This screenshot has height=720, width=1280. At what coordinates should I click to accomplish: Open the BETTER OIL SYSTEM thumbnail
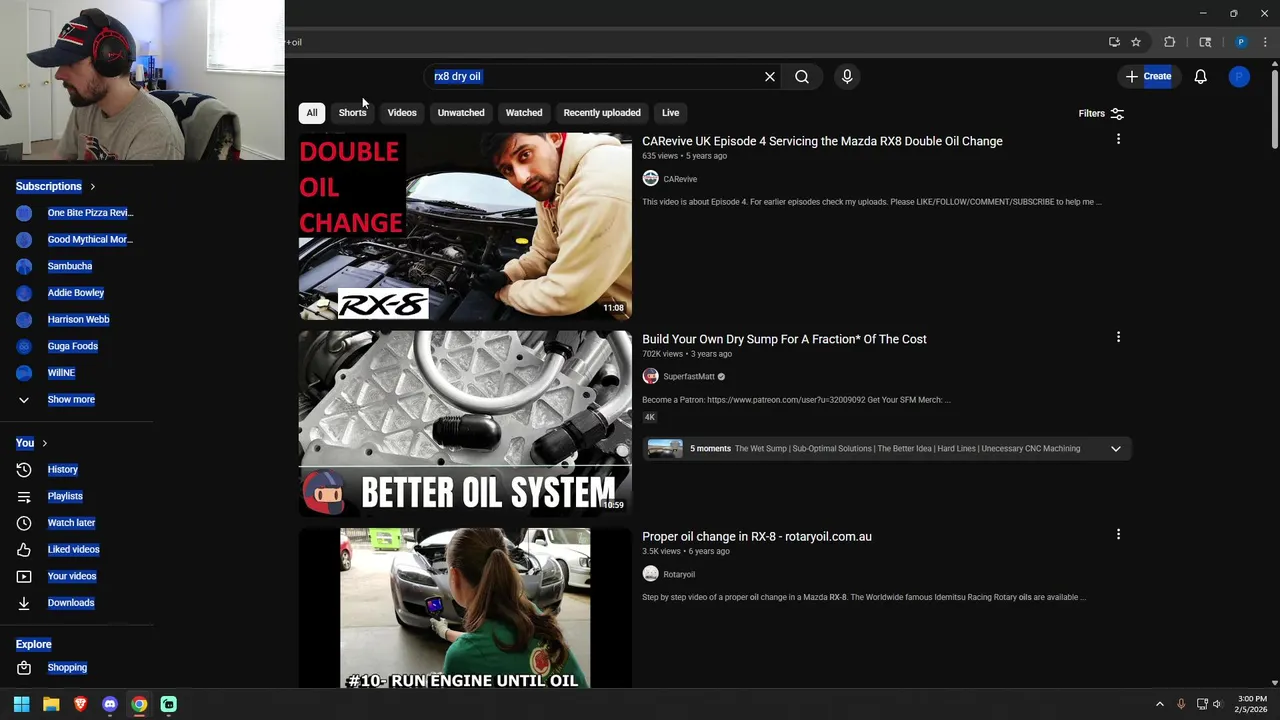(x=465, y=424)
